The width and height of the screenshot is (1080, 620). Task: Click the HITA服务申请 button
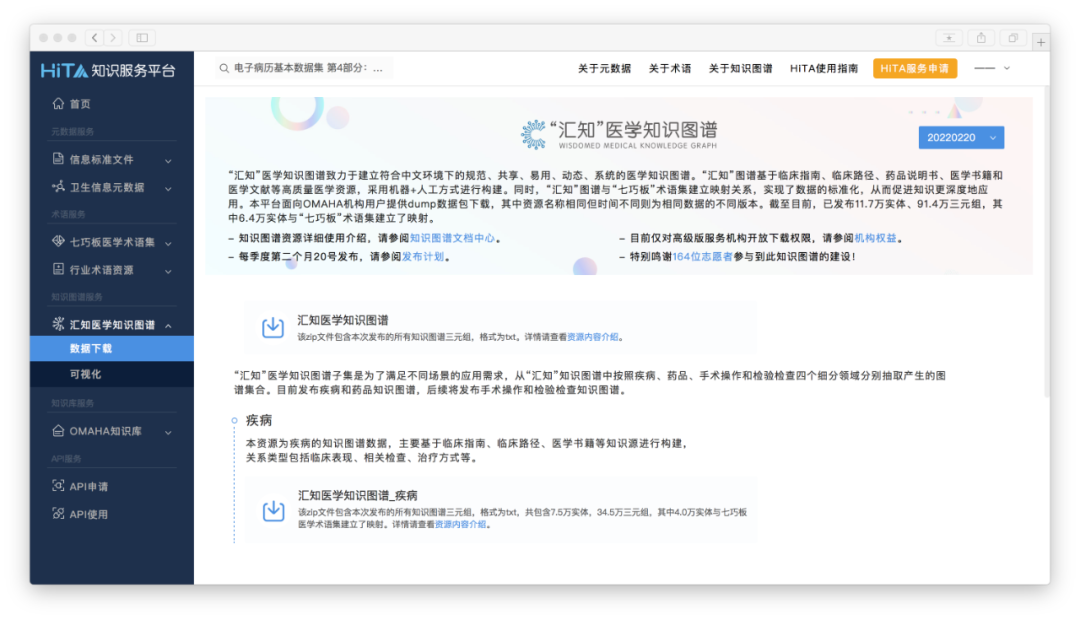click(915, 68)
